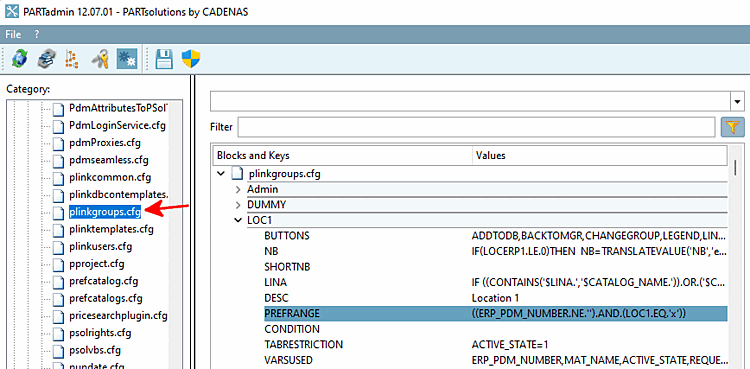Open the top combo box dropdown arrow
This screenshot has height=369, width=750.
[738, 101]
